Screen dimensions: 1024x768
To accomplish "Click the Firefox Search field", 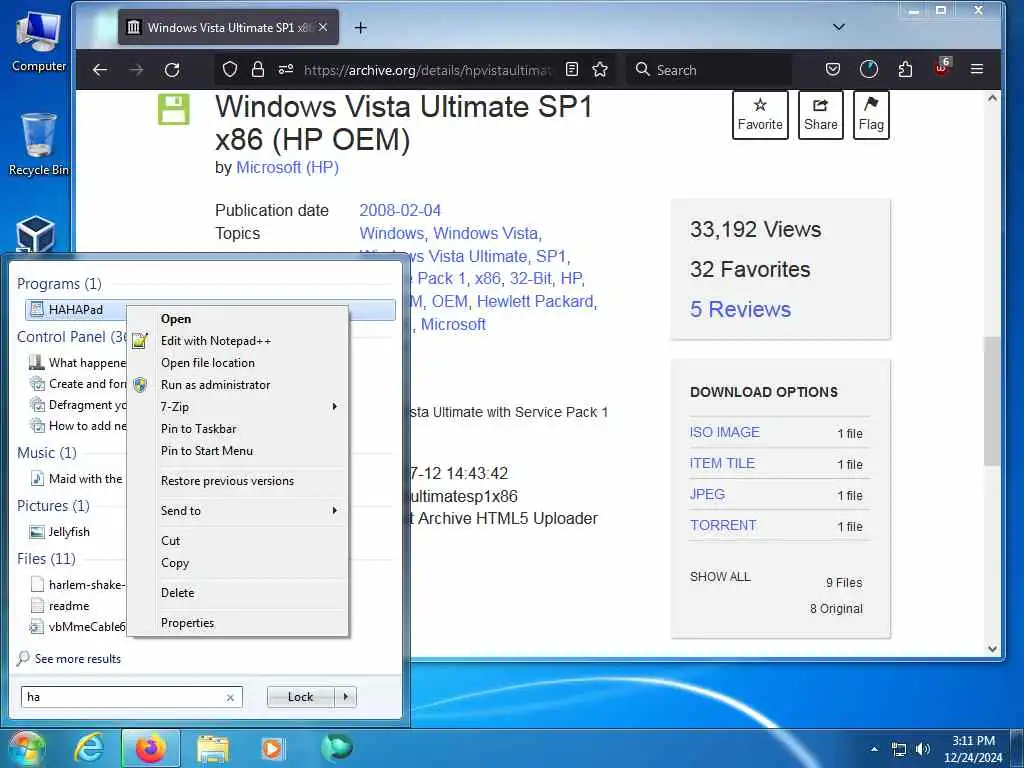I will [x=709, y=70].
